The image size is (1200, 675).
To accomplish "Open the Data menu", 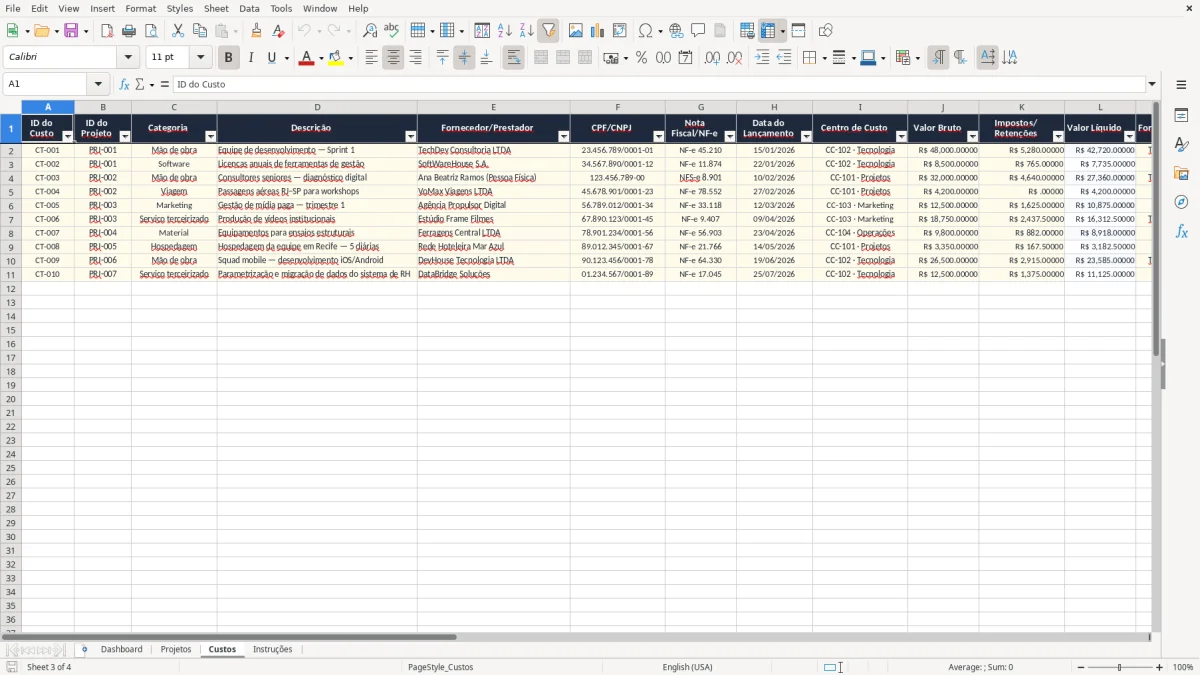I will coord(249,8).
